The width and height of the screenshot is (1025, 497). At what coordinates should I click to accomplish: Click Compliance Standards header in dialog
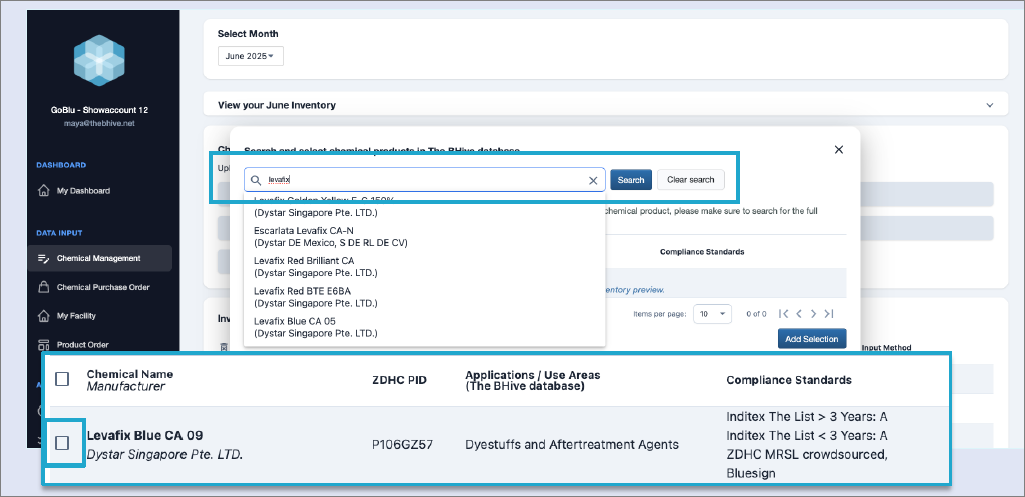pos(702,252)
